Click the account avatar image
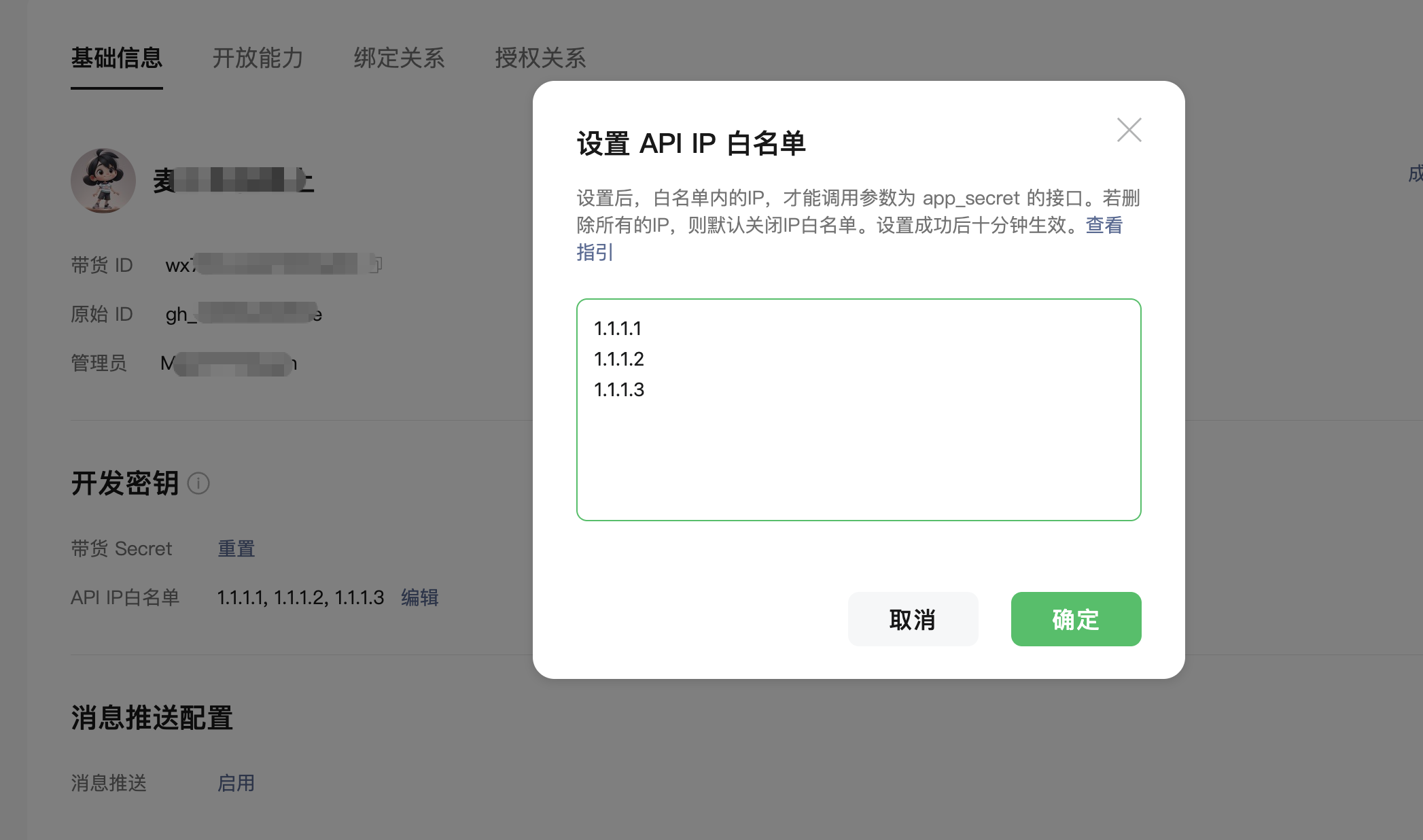The image size is (1423, 840). tap(103, 181)
